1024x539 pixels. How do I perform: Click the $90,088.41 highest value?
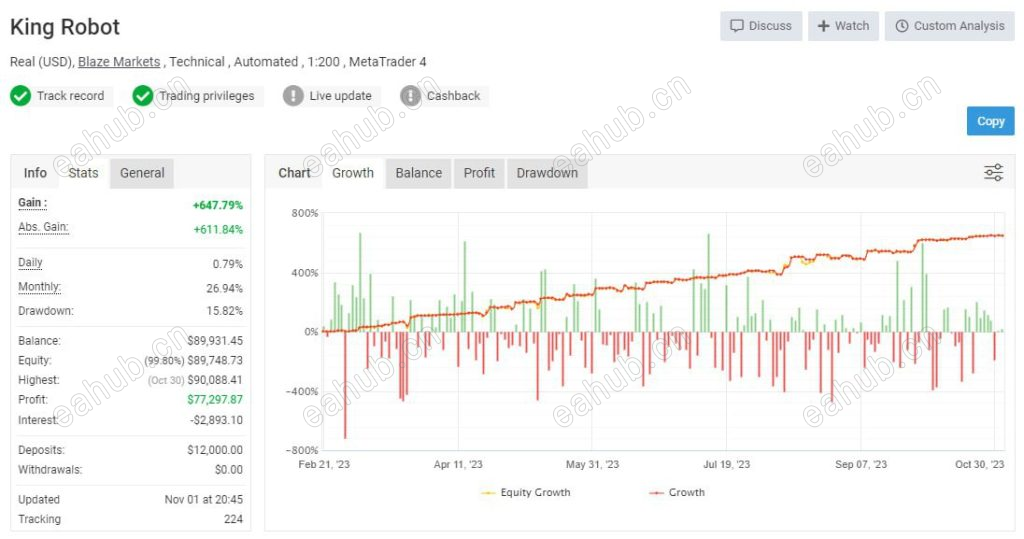(215, 380)
